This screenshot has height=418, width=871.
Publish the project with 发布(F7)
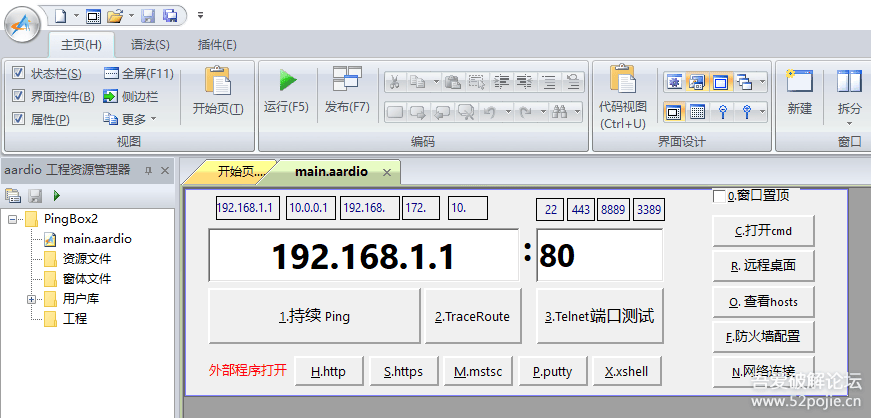coord(347,91)
